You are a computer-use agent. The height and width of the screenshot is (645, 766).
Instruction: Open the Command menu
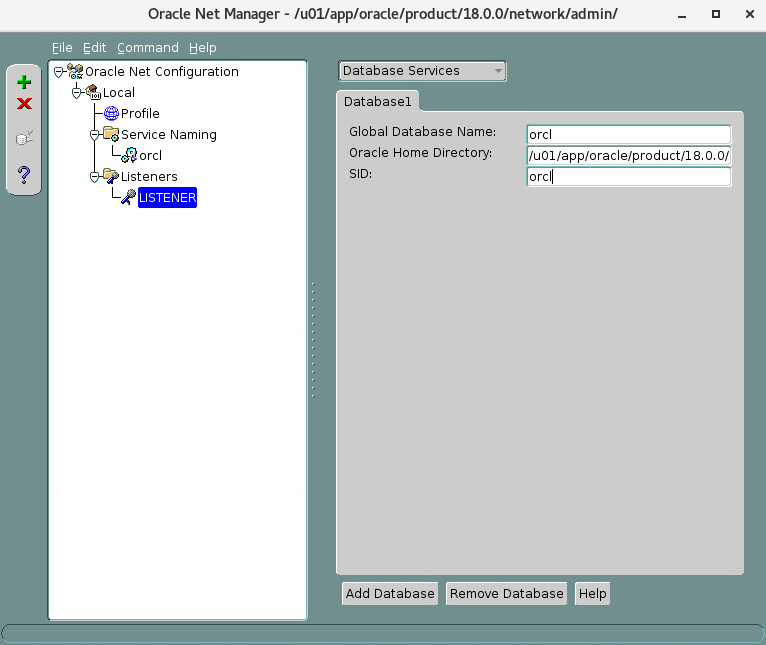pyautogui.click(x=148, y=47)
